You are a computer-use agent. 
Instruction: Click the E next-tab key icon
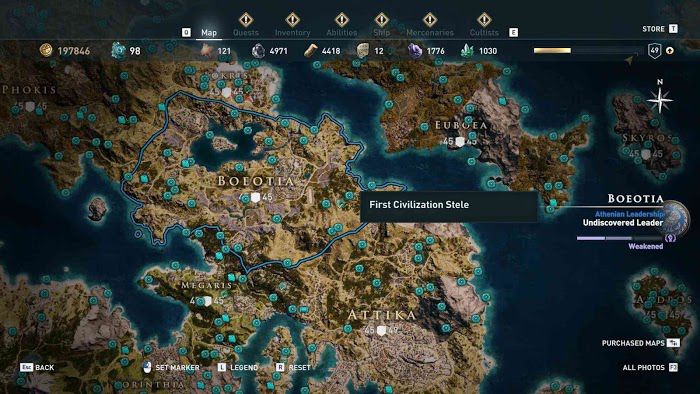[513, 32]
